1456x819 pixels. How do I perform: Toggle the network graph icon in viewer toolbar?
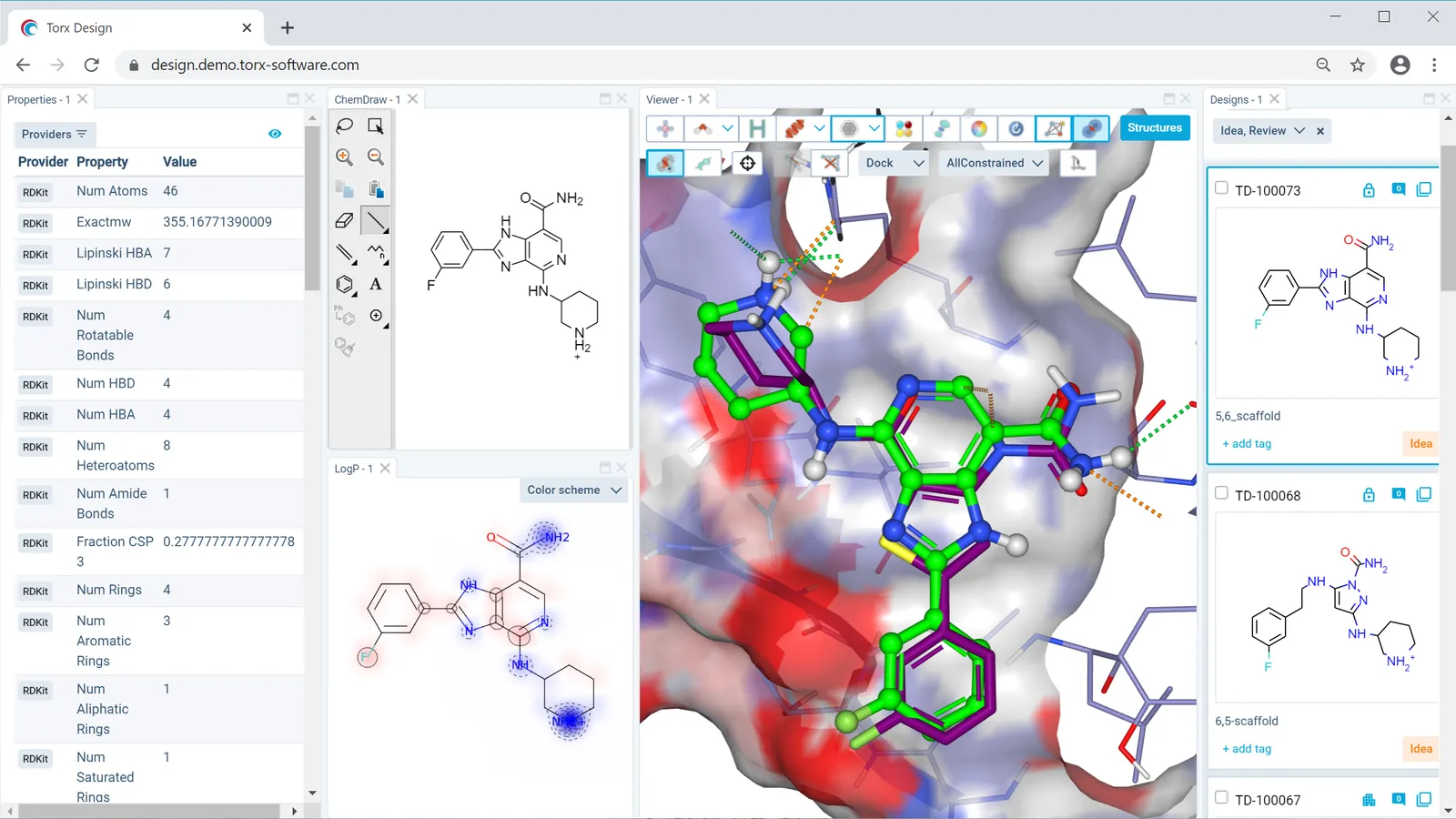point(1054,128)
